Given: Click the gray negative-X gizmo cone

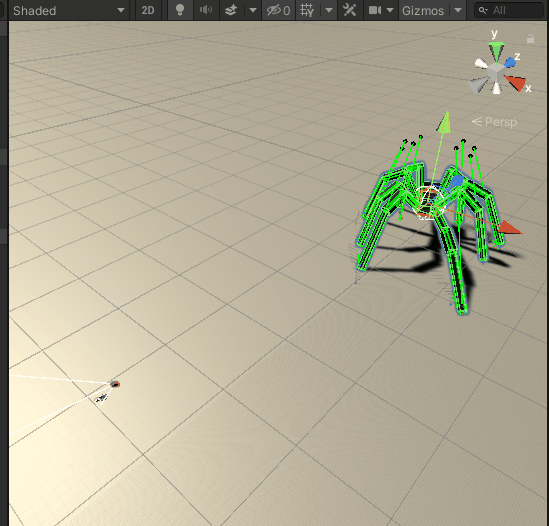Looking at the screenshot, I should [477, 85].
